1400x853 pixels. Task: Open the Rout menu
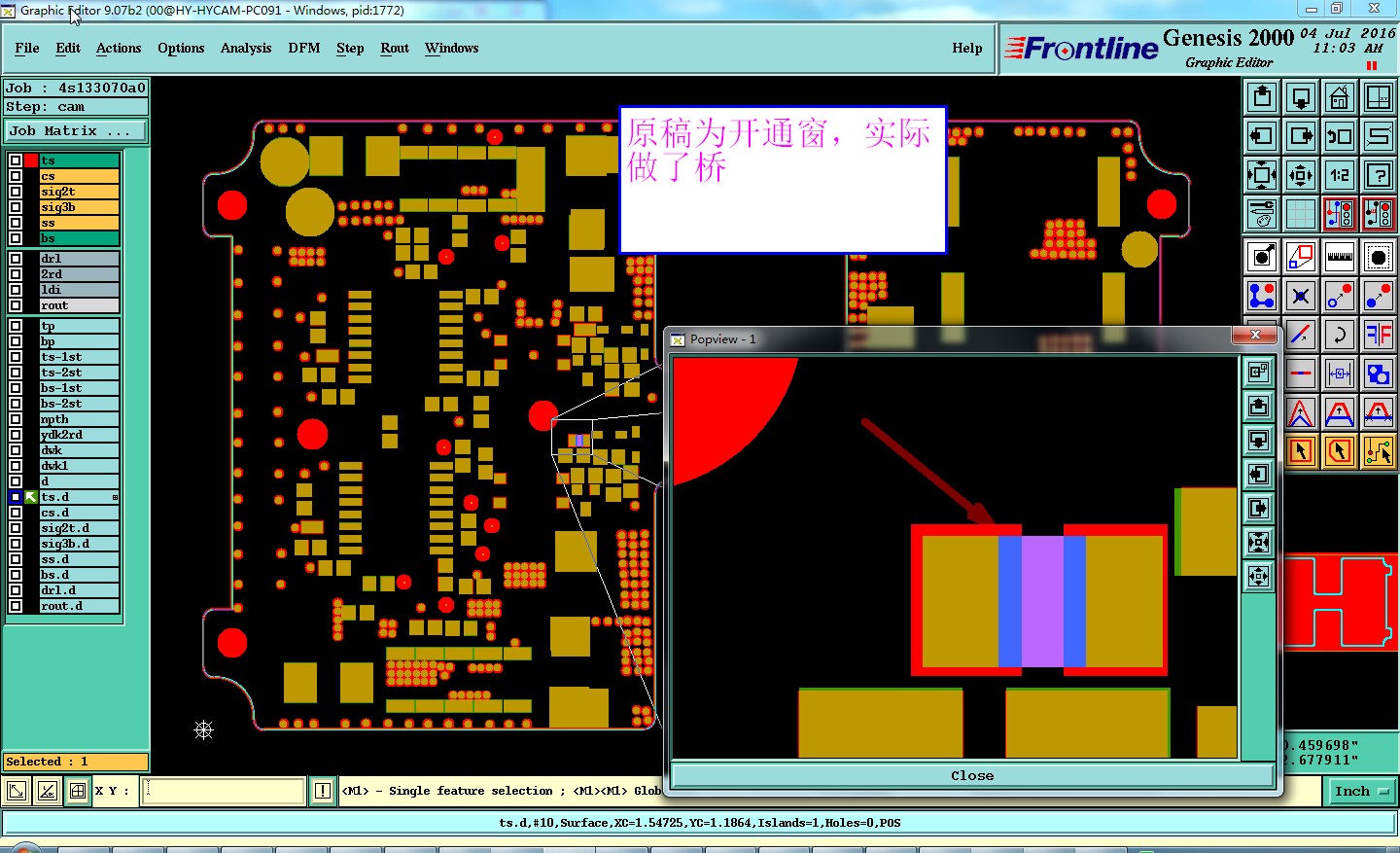click(395, 48)
